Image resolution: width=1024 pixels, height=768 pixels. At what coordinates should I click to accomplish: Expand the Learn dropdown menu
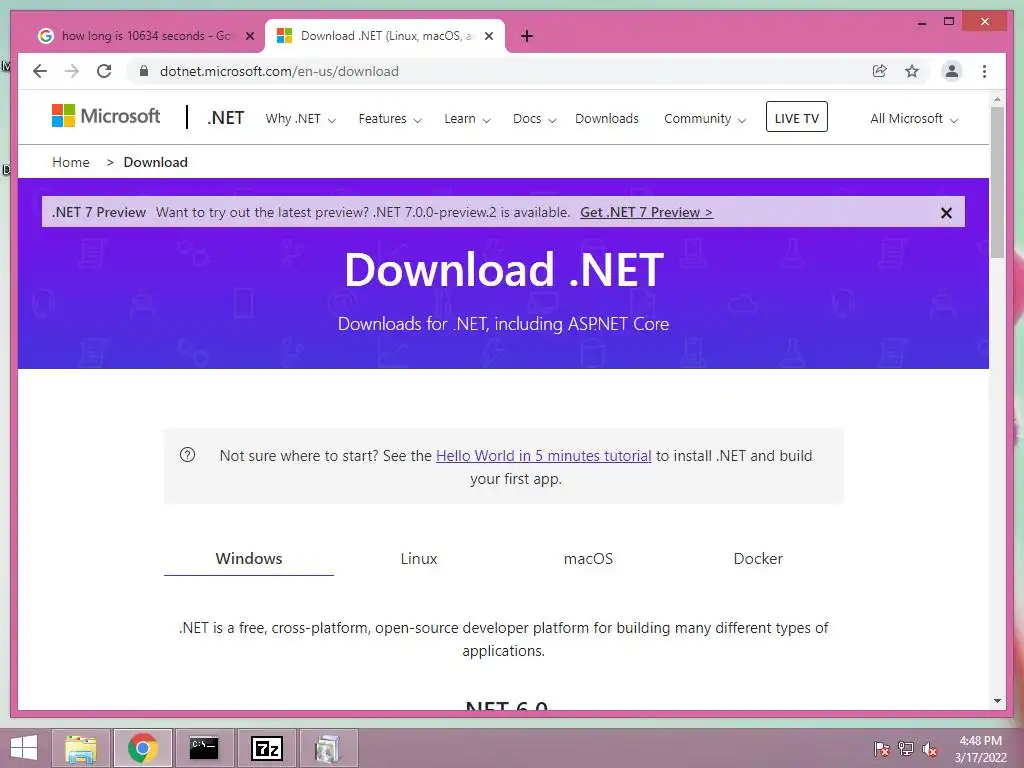coord(467,119)
